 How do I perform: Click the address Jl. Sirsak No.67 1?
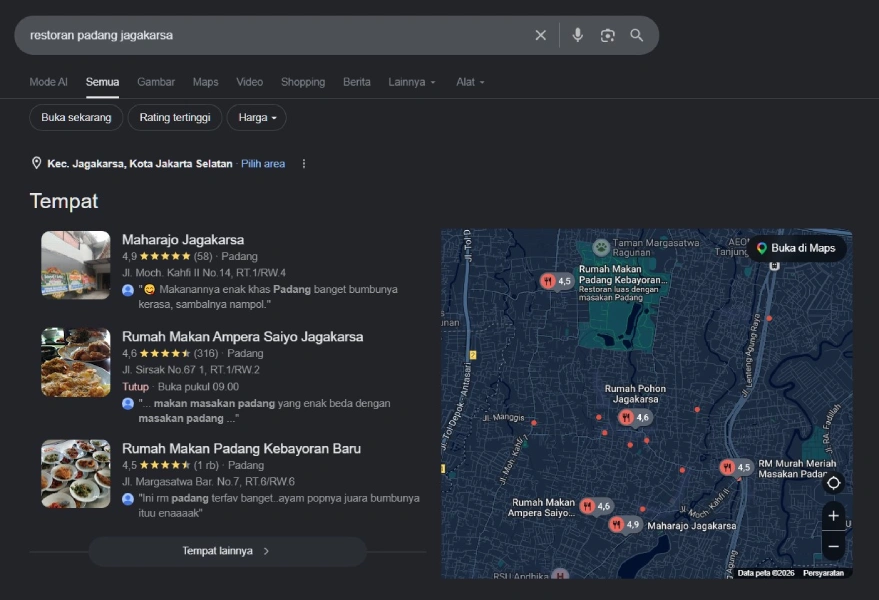click(x=191, y=370)
